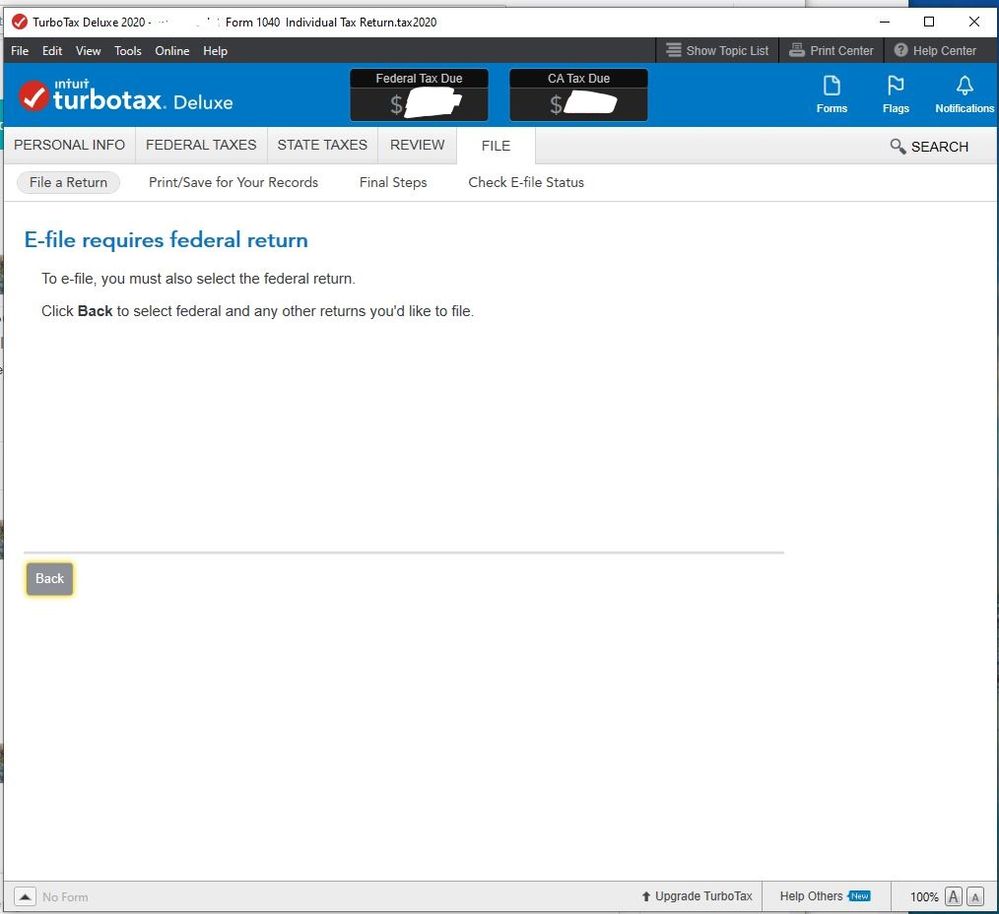Click the TurboTax checkmark logo
Image resolution: width=999 pixels, height=914 pixels.
(33, 96)
